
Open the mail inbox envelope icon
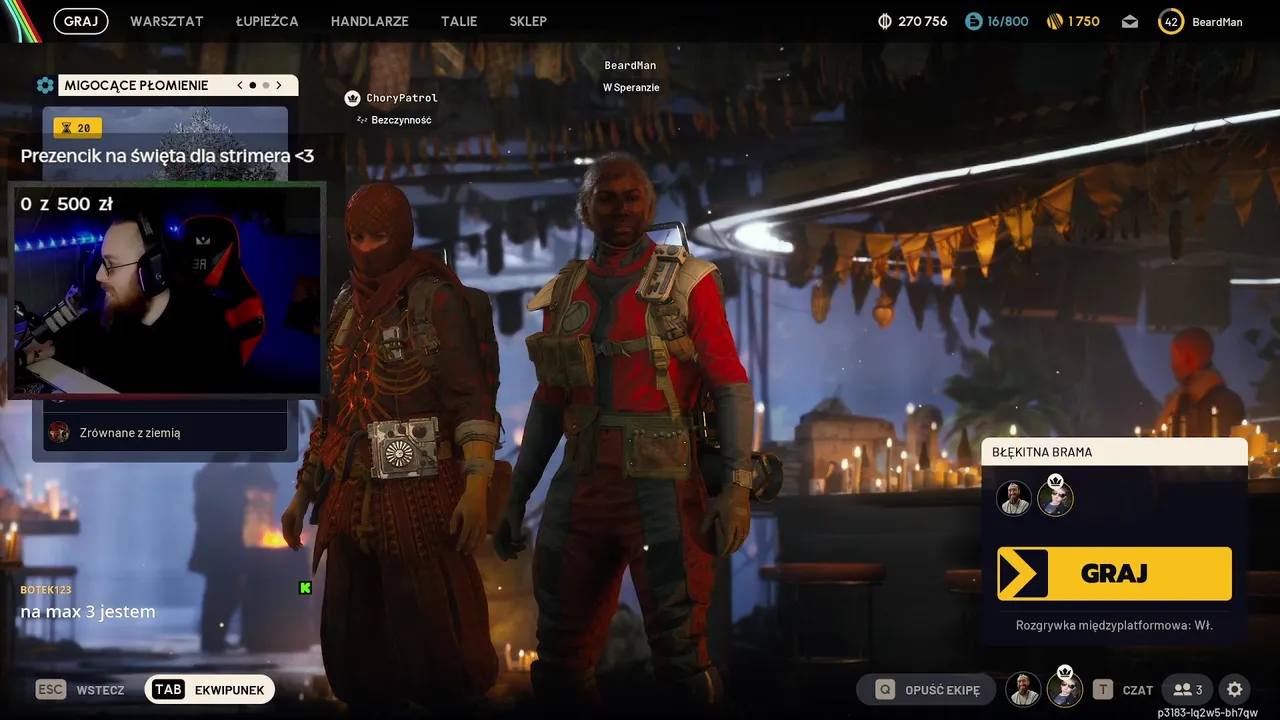1130,21
